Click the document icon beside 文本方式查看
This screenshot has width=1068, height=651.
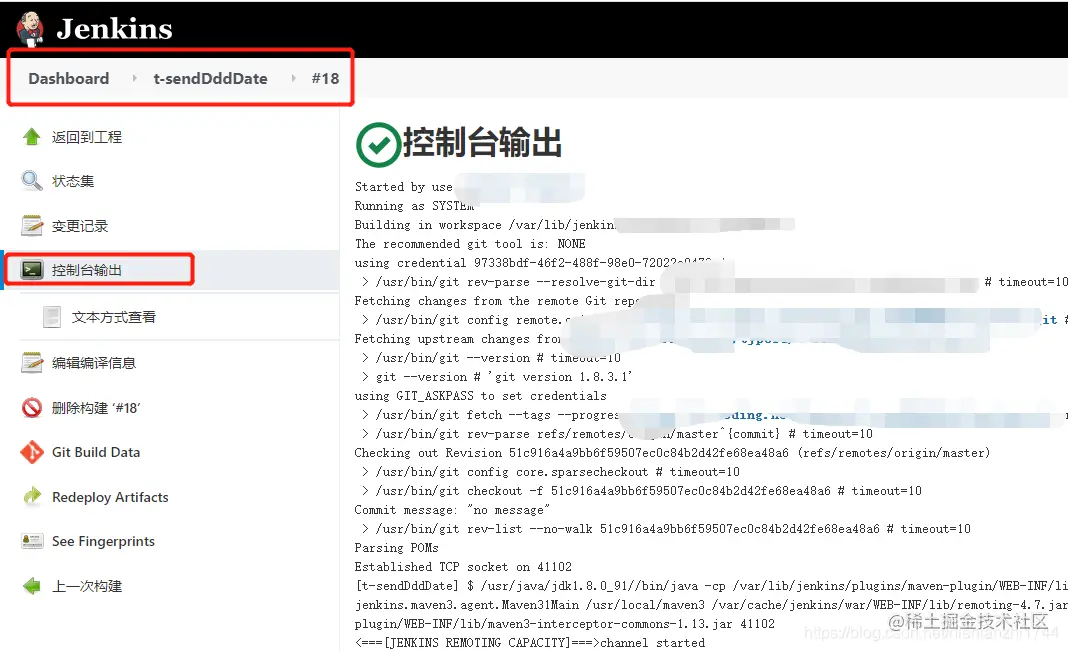pyautogui.click(x=52, y=317)
